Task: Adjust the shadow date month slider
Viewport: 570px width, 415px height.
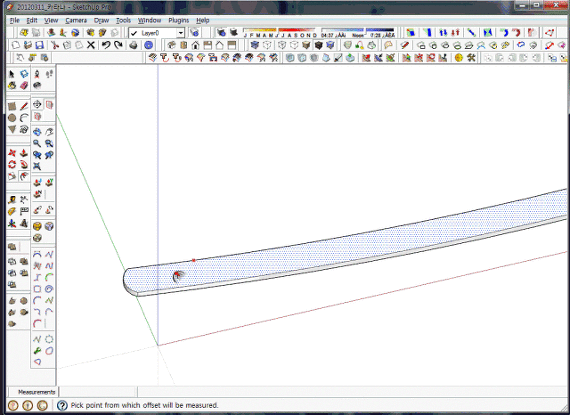Action: [280, 32]
